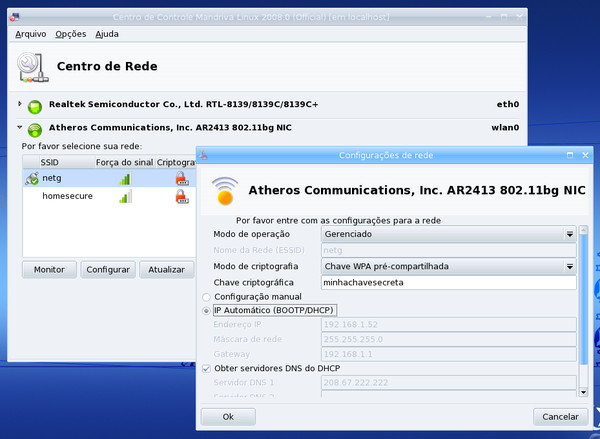
Task: Confirm settings with the Ok button
Action: click(x=228, y=417)
